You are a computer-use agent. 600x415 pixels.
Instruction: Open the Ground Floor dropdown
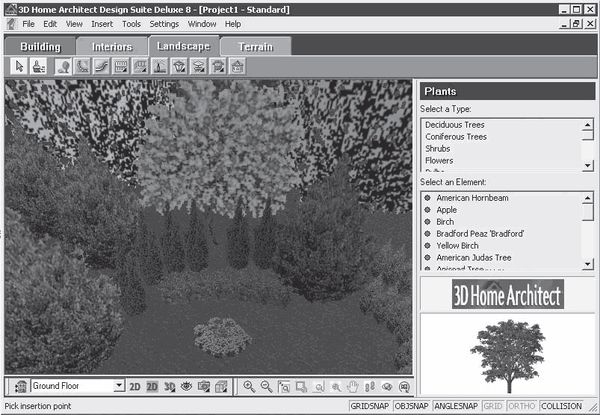tap(119, 386)
